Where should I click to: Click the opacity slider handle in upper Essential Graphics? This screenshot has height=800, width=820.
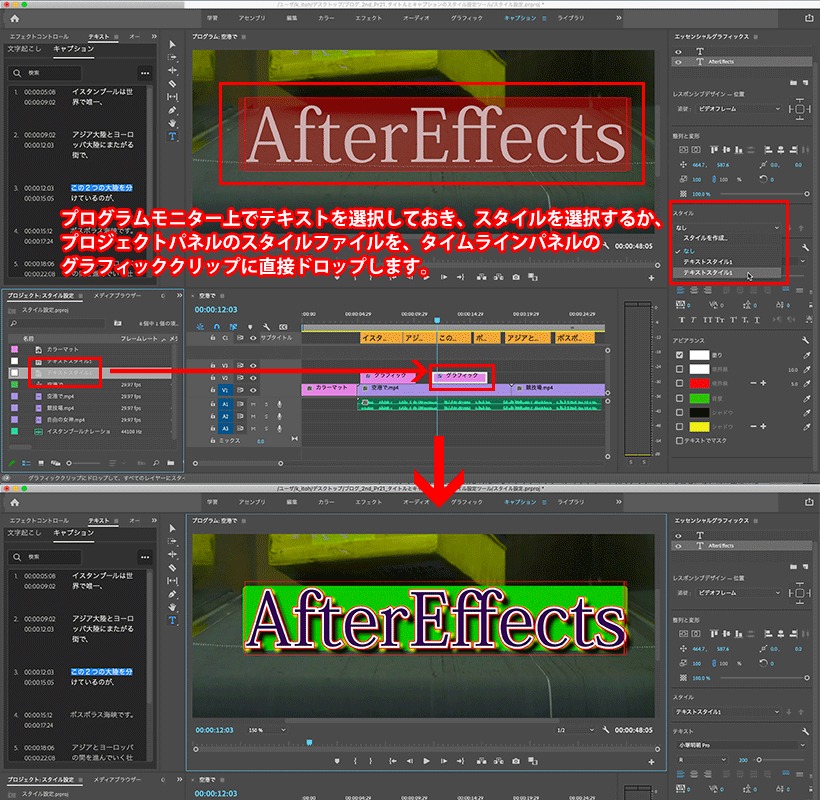[807, 194]
